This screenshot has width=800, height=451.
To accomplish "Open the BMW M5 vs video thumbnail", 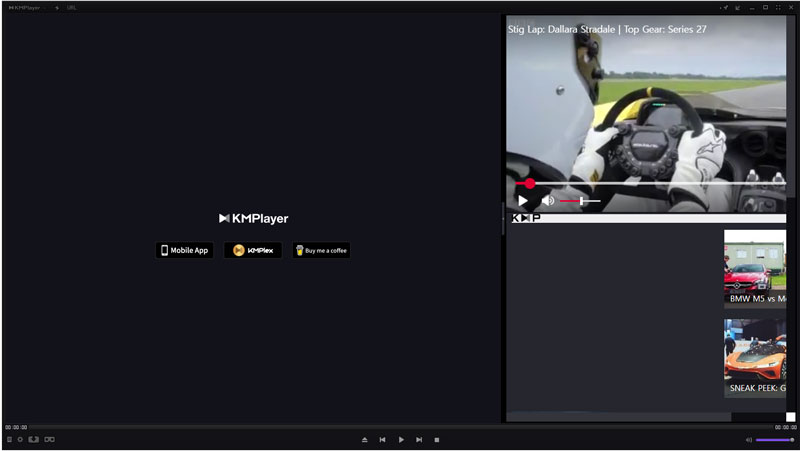I will pyautogui.click(x=755, y=269).
